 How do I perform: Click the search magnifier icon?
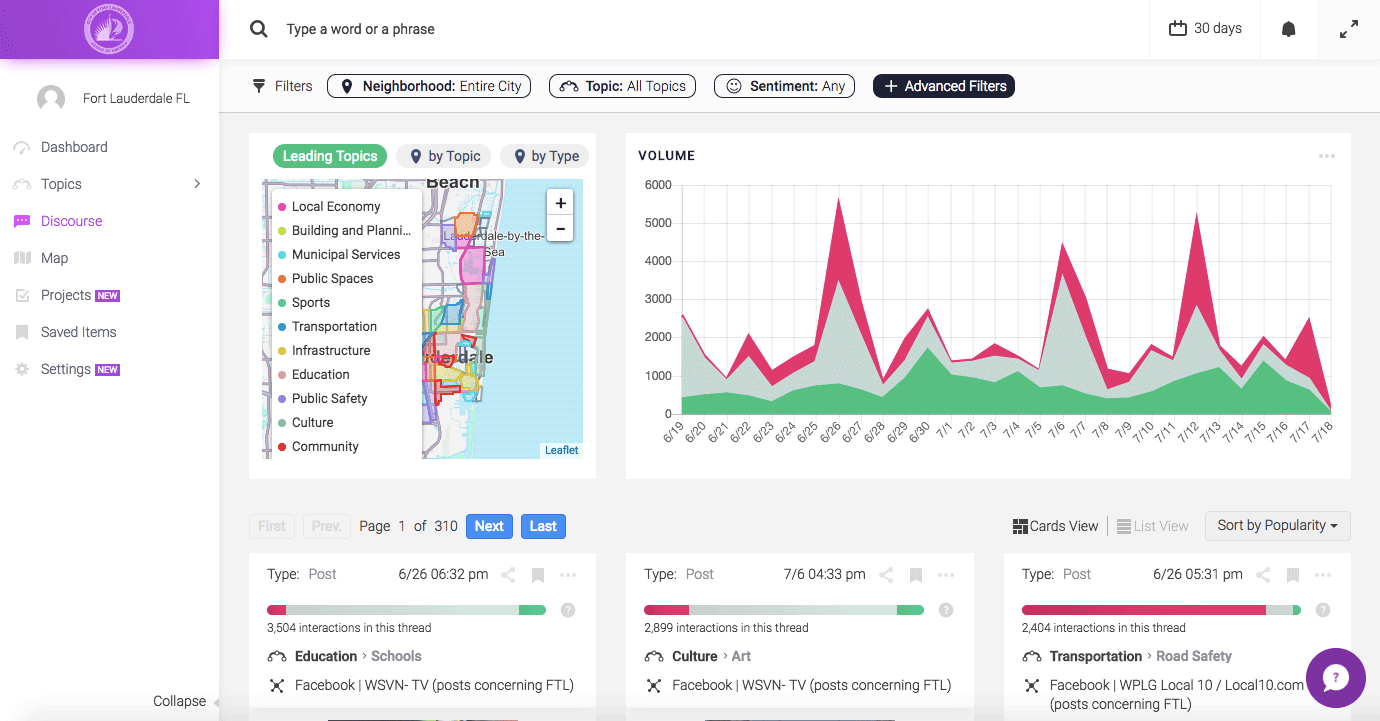[x=259, y=29]
